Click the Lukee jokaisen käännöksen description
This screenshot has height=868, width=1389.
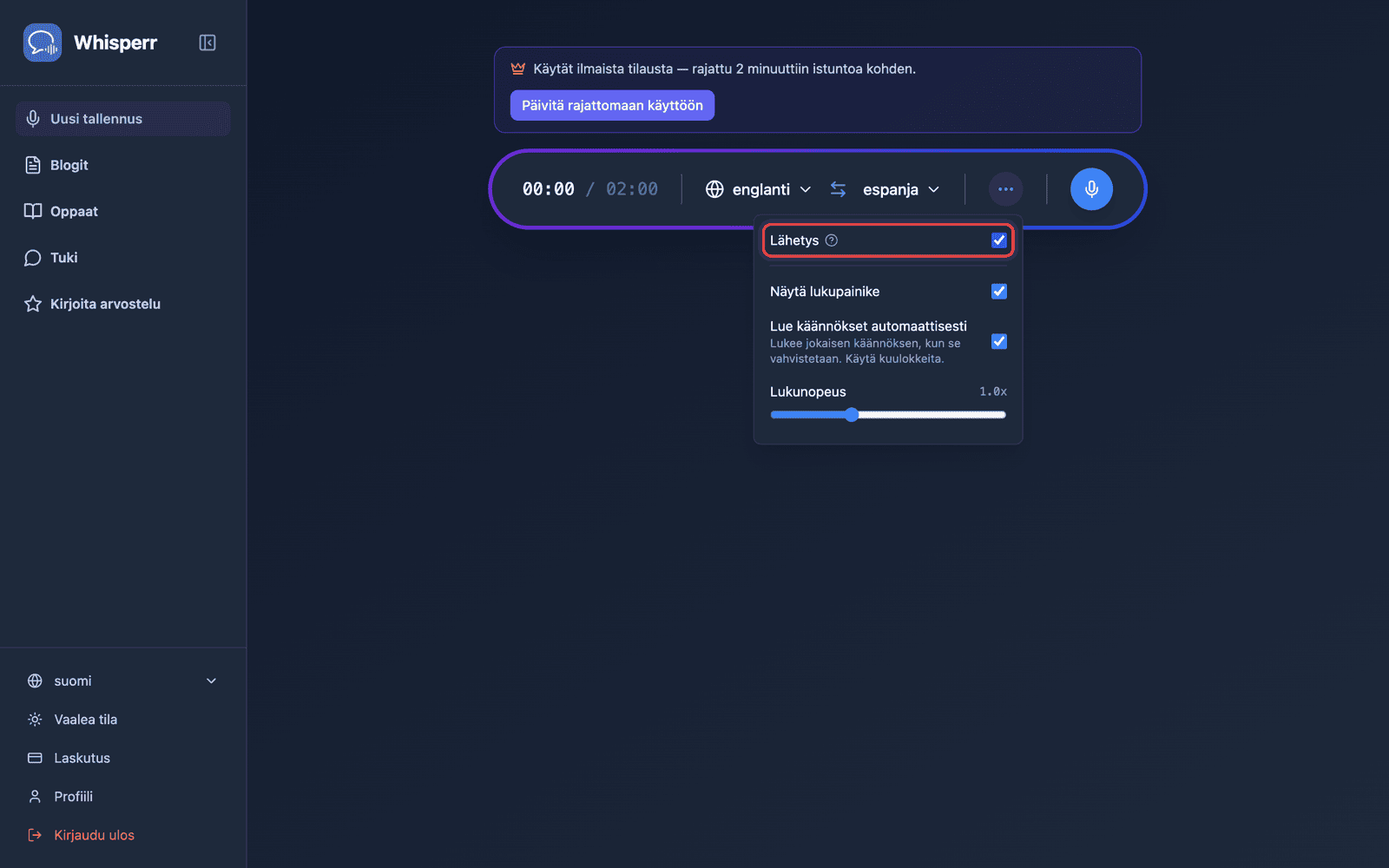click(866, 351)
